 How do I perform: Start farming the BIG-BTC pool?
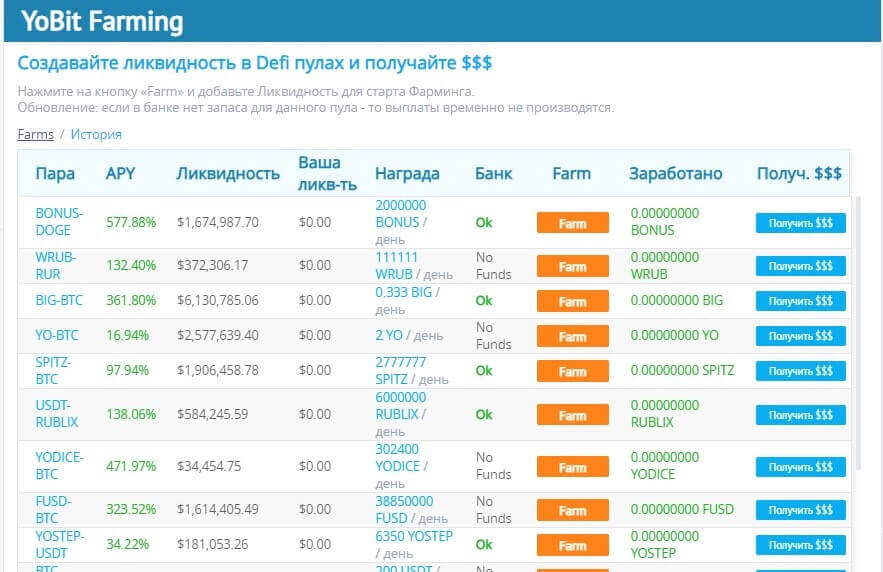coord(572,301)
